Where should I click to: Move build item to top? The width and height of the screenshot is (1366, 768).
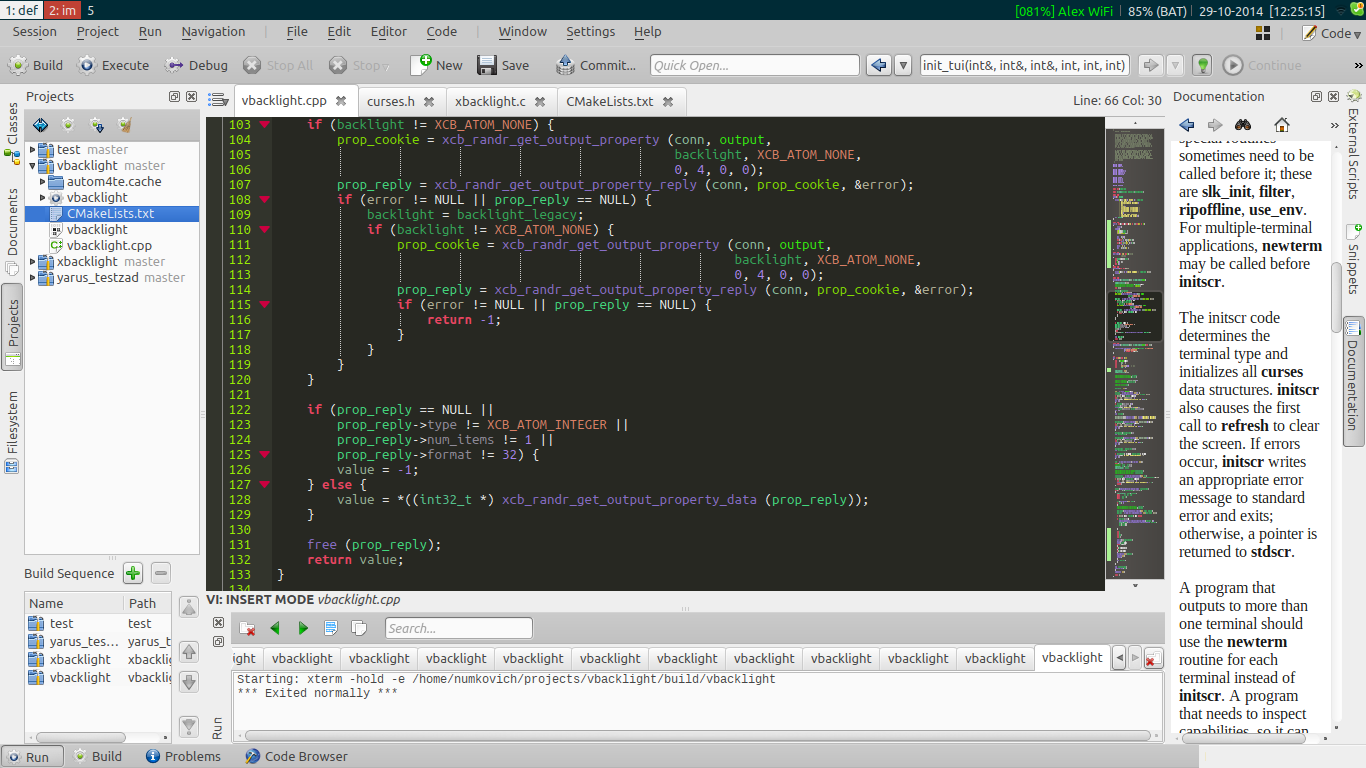click(188, 608)
